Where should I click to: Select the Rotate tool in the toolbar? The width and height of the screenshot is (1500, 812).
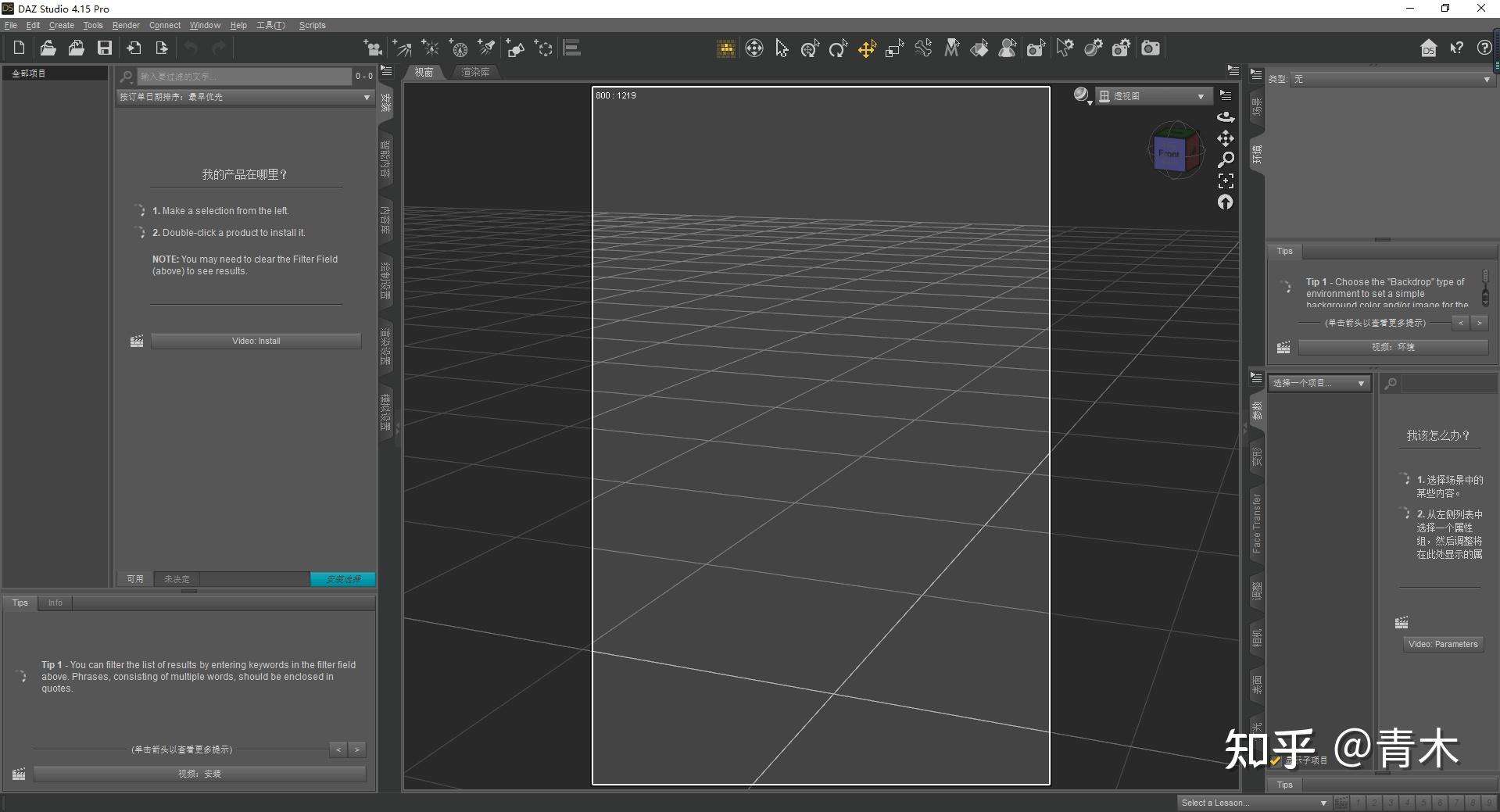coord(838,48)
